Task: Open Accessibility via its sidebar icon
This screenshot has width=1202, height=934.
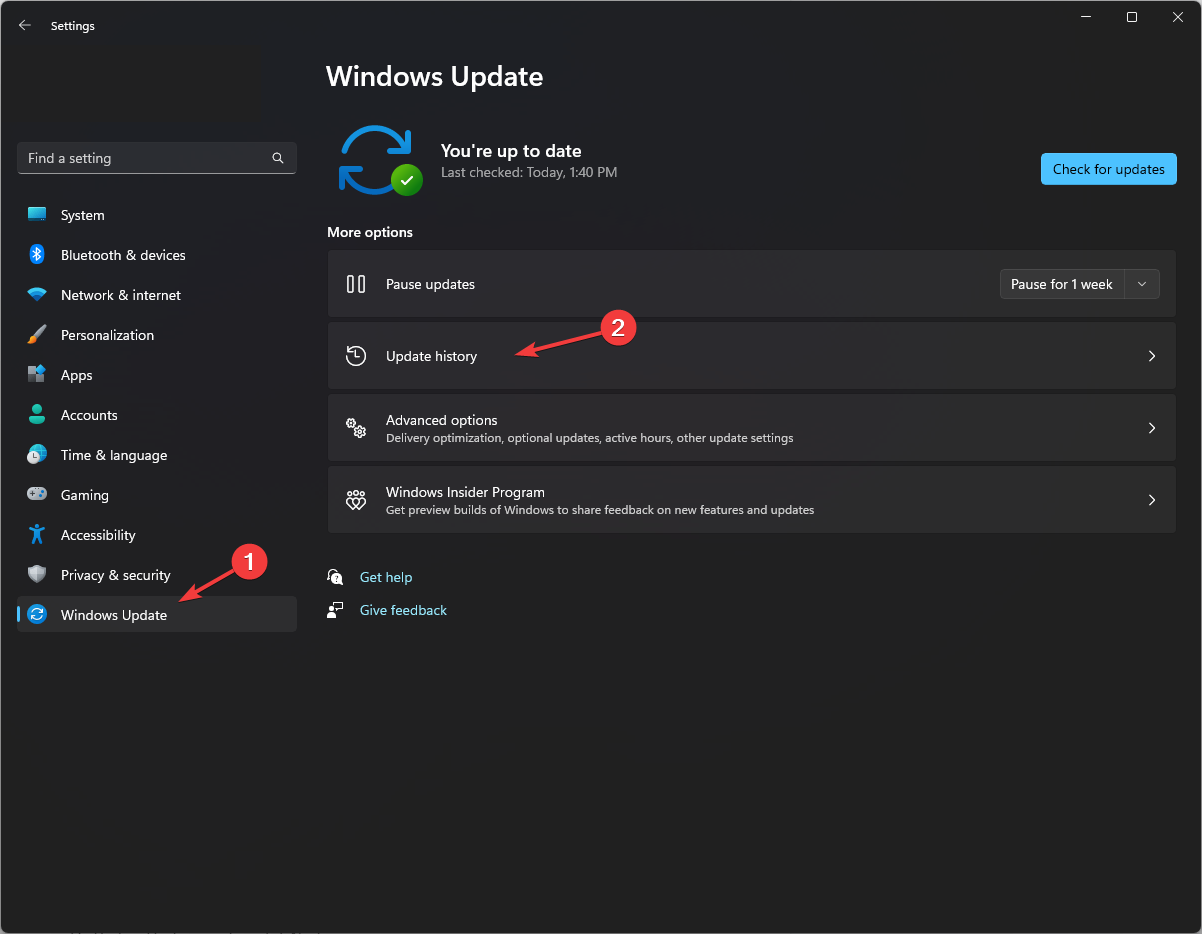Action: [36, 534]
